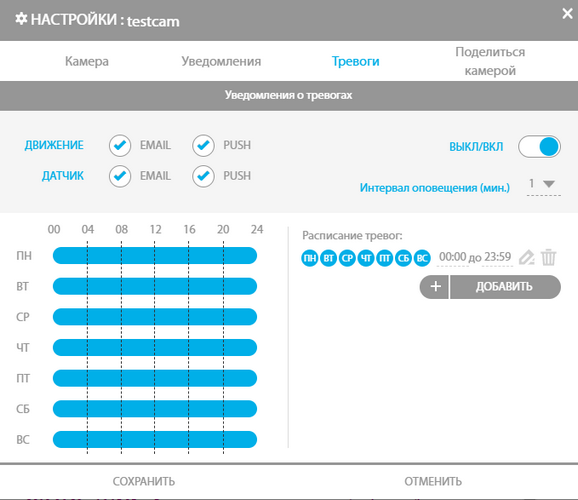Viewport: 578px width, 500px height.
Task: Toggle СБ day circle in schedule
Action: coord(403,258)
